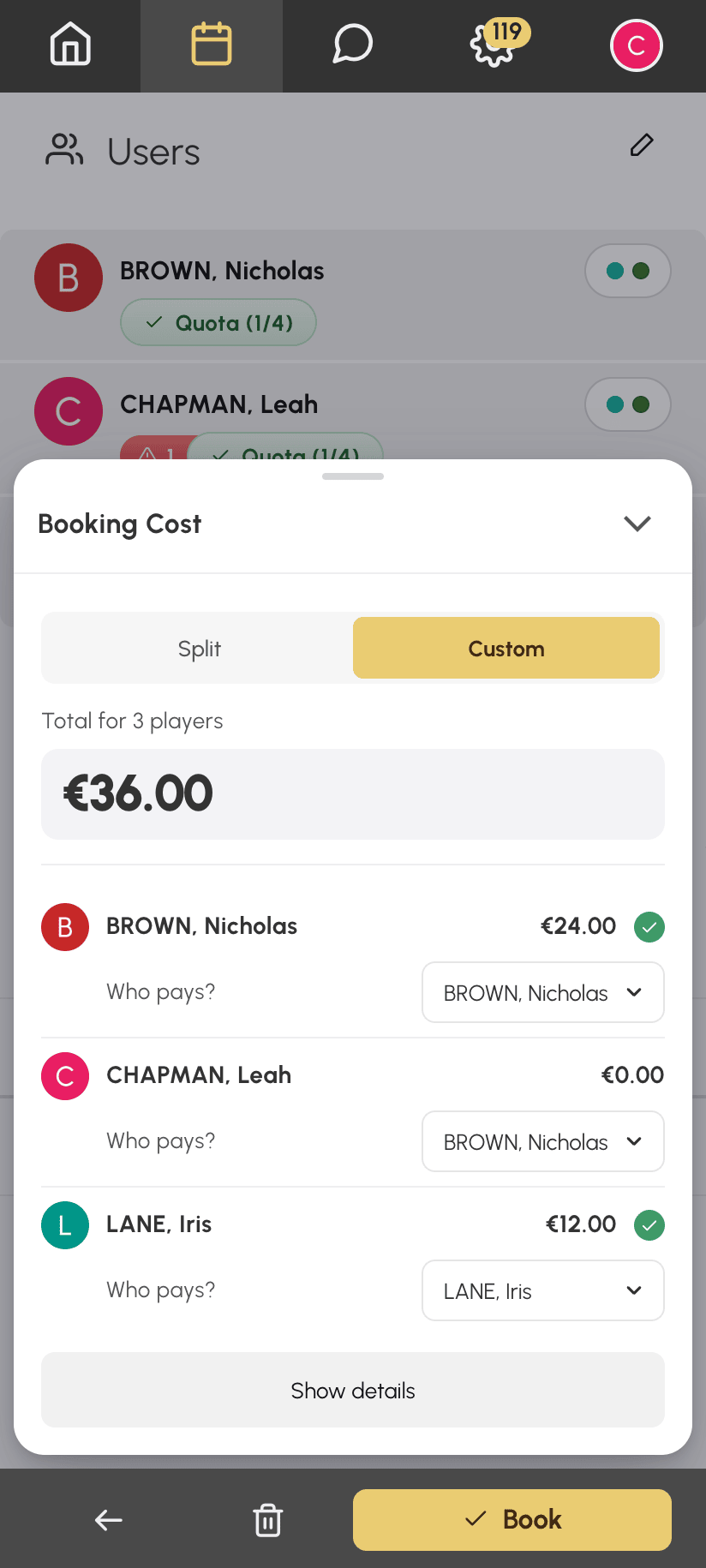Image resolution: width=706 pixels, height=1568 pixels.
Task: Toggle the green check next to €24.00
Action: point(649,926)
